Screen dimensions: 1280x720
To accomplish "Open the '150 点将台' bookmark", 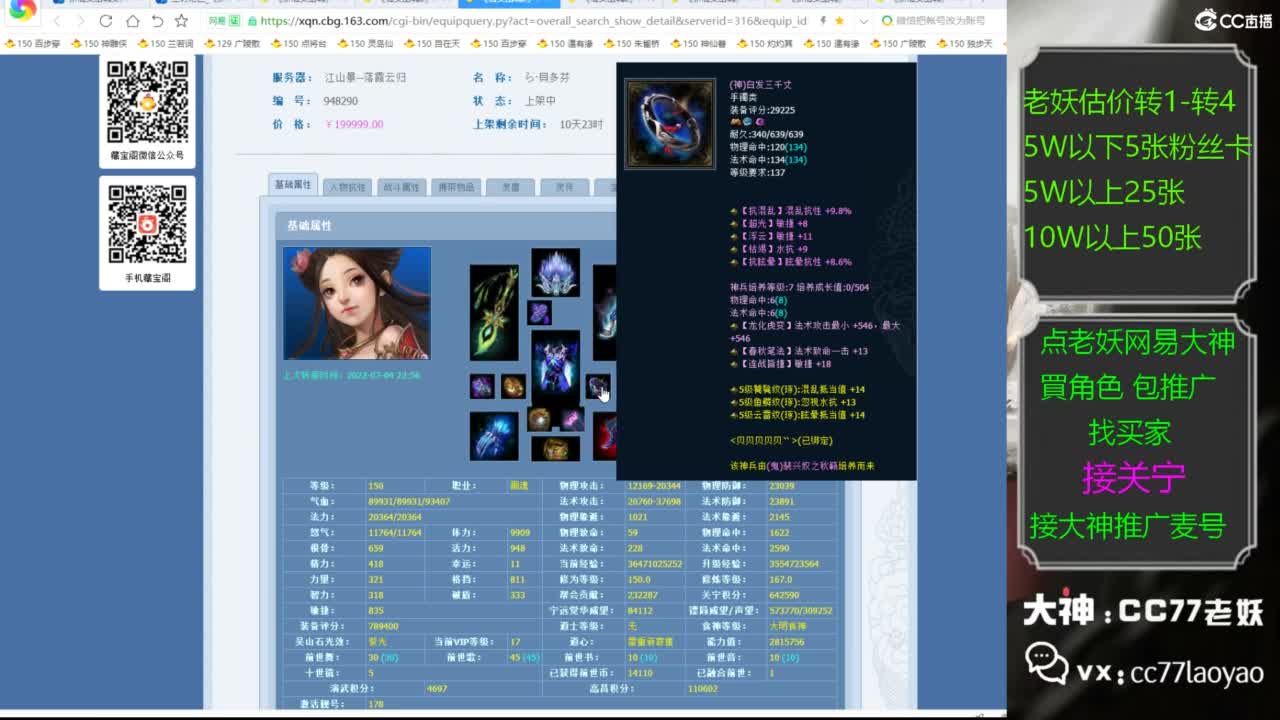I will click(x=298, y=44).
